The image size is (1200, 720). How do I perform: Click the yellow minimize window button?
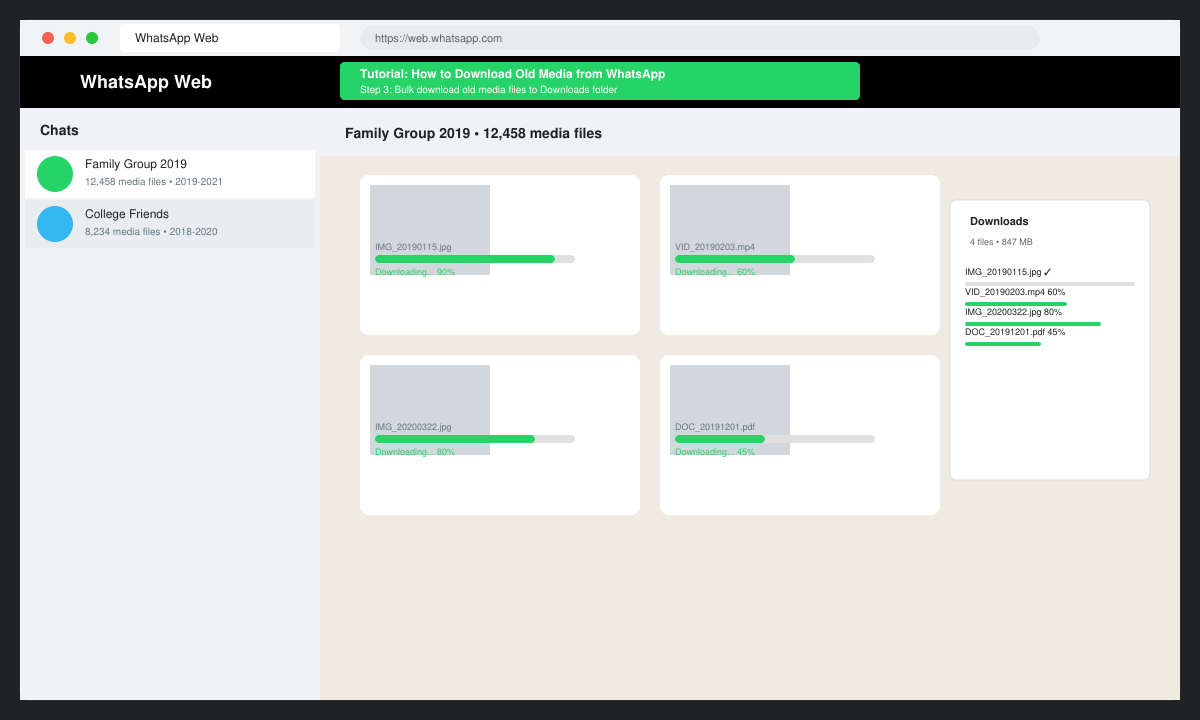(x=70, y=38)
